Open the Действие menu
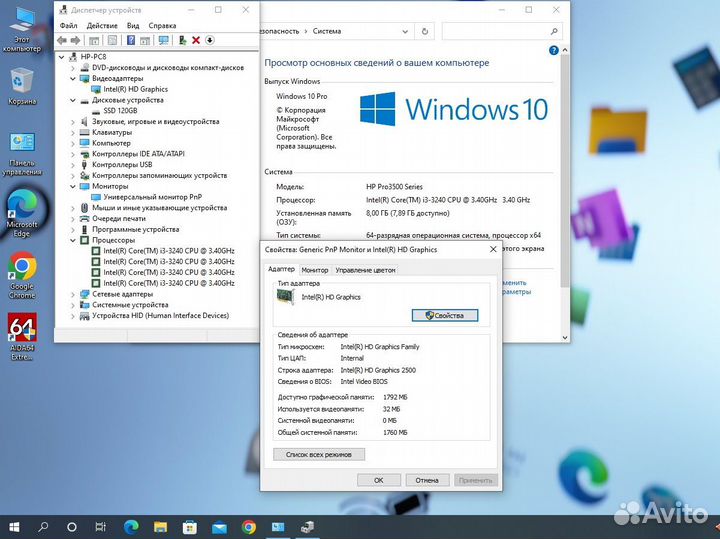The height and width of the screenshot is (539, 720). tap(102, 26)
